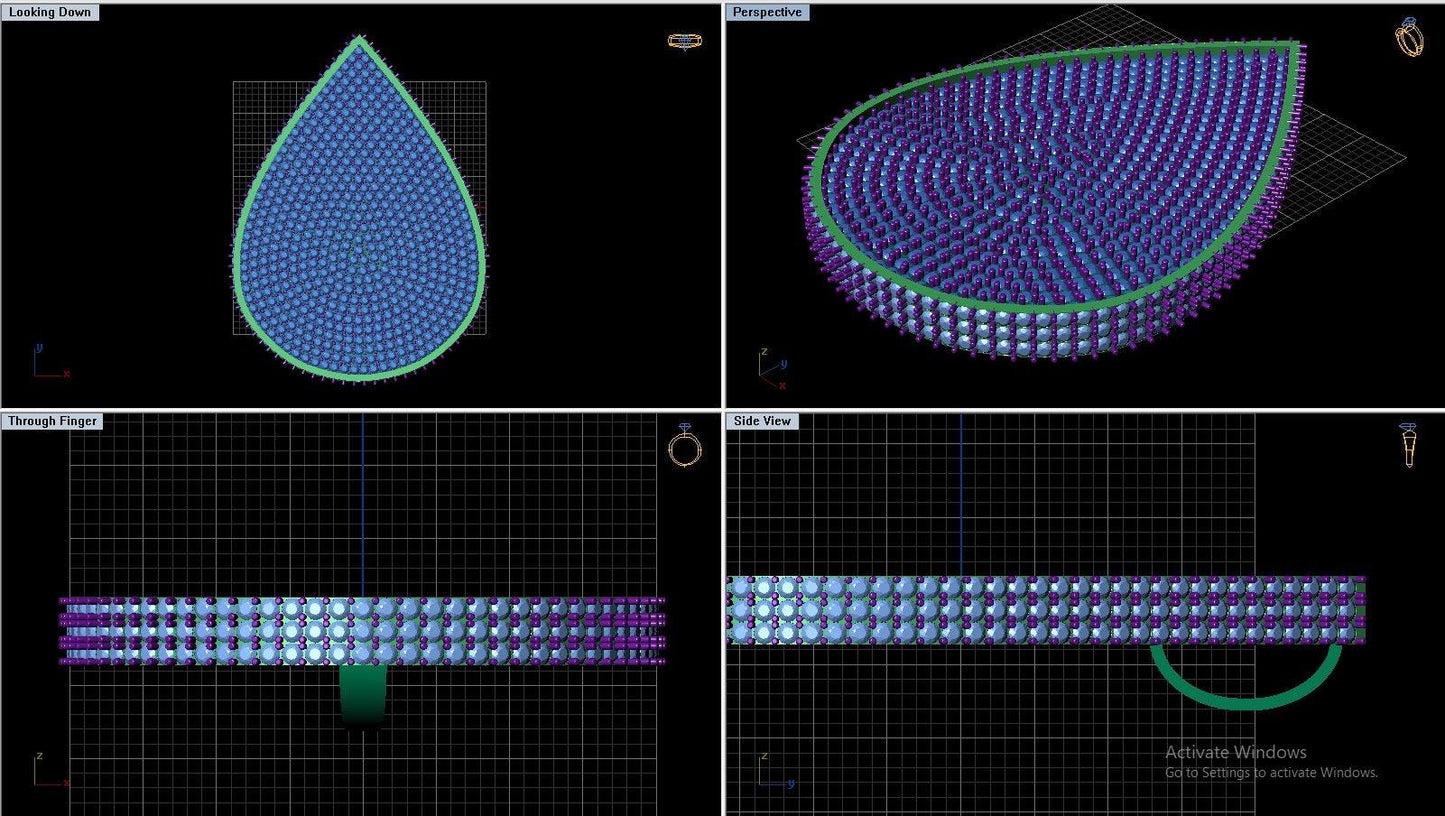The height and width of the screenshot is (816, 1445).
Task: Select the green semicircular loop in Side View
Action: pyautogui.click(x=1245, y=702)
